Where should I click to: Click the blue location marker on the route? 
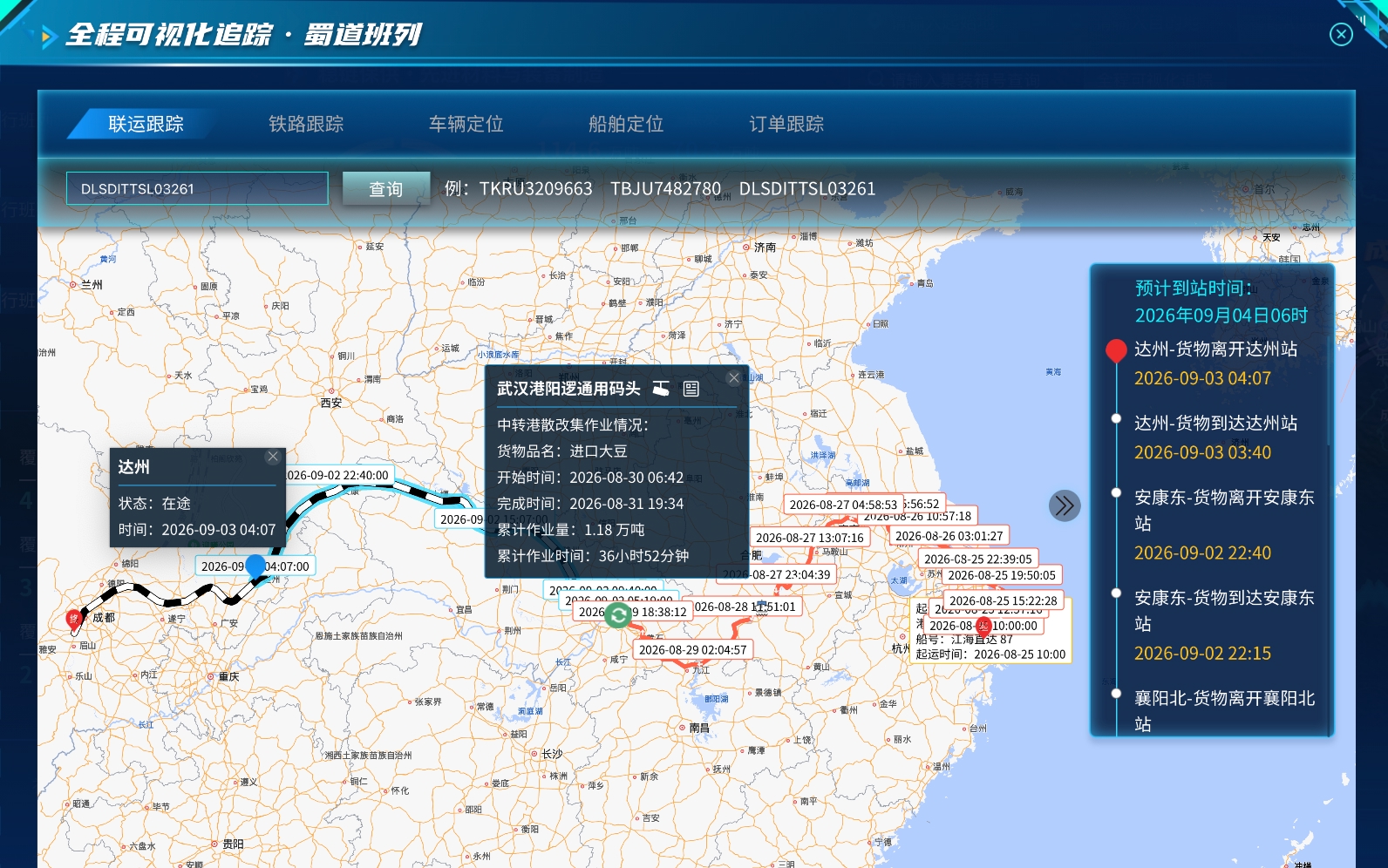click(x=255, y=566)
